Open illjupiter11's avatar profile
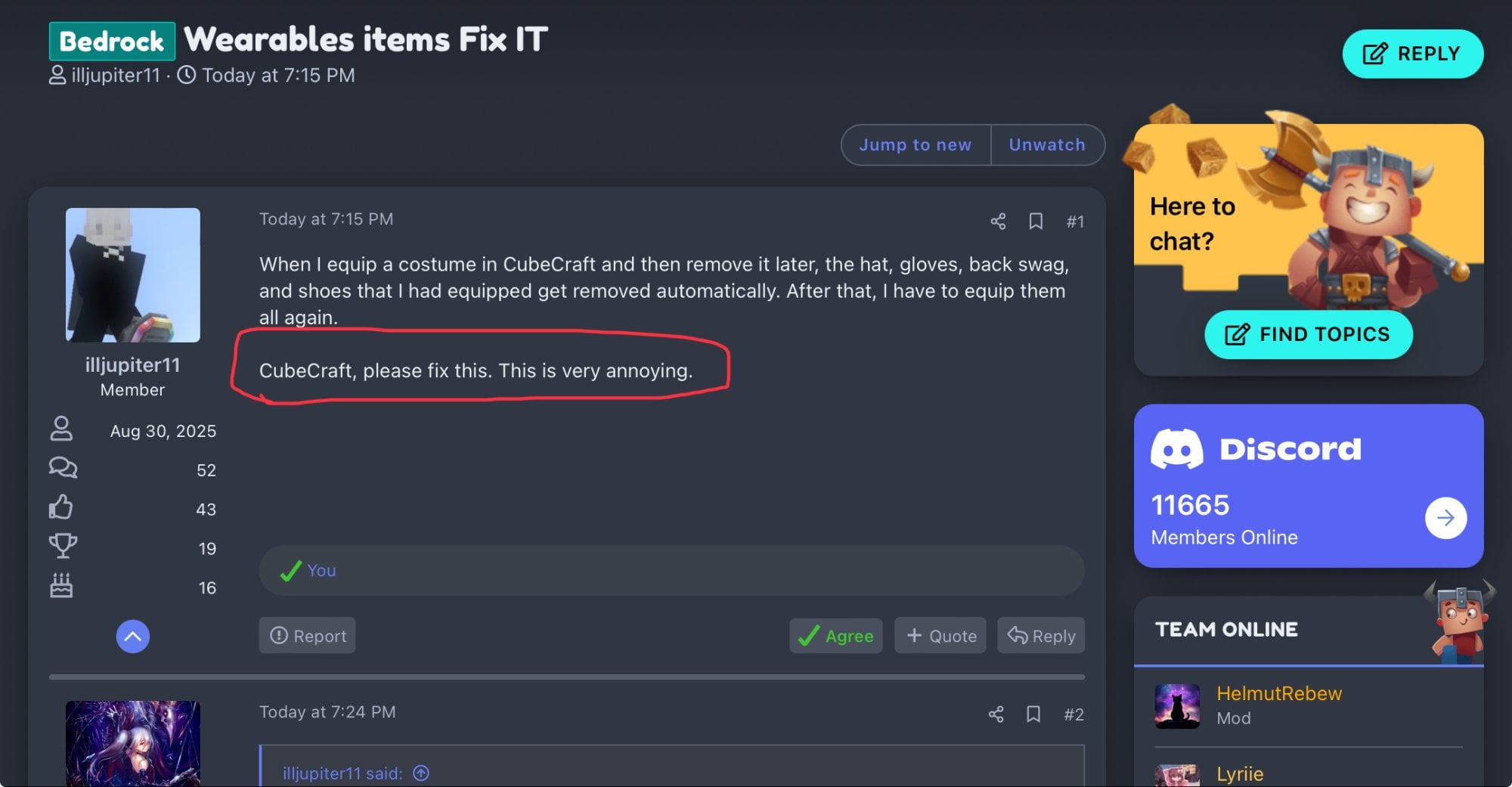This screenshot has height=787, width=1512. [x=133, y=275]
